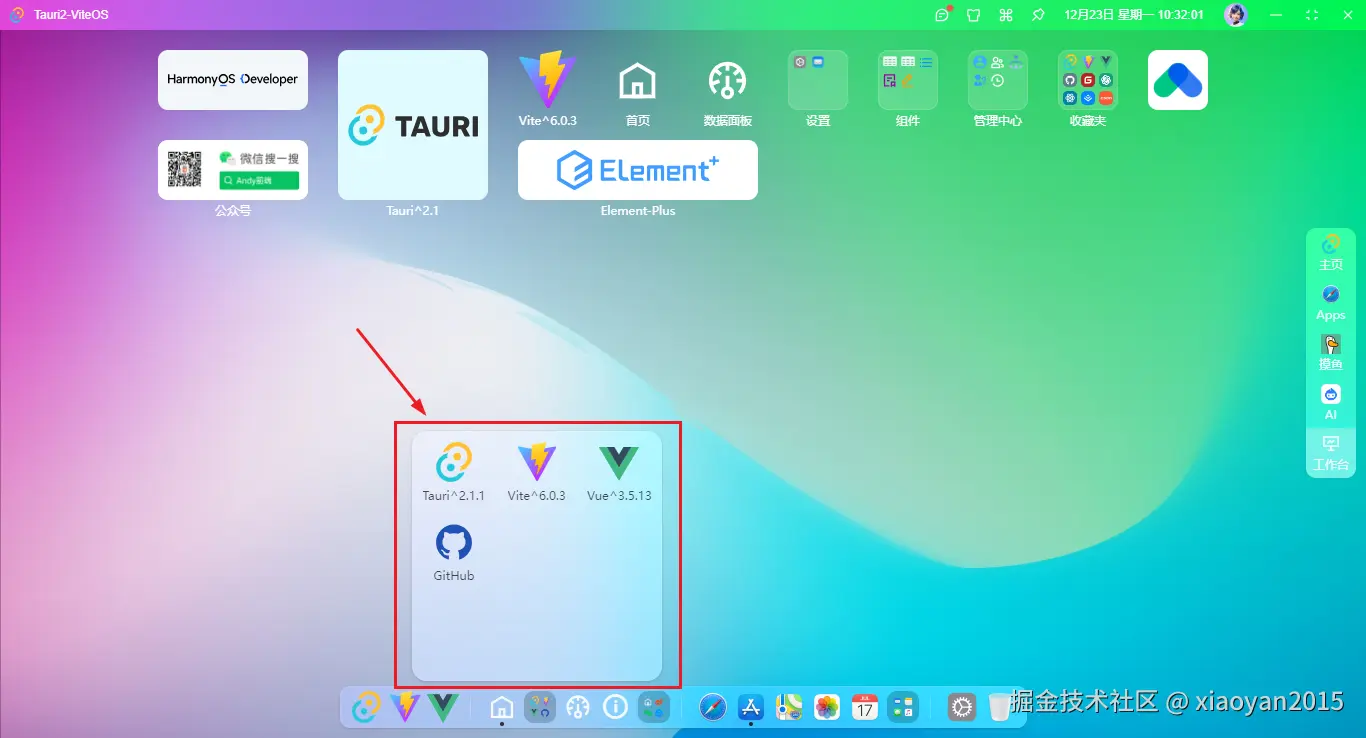Click the Tauri2-ViteOS logo in title bar
Image resolution: width=1366 pixels, height=738 pixels.
[x=17, y=15]
